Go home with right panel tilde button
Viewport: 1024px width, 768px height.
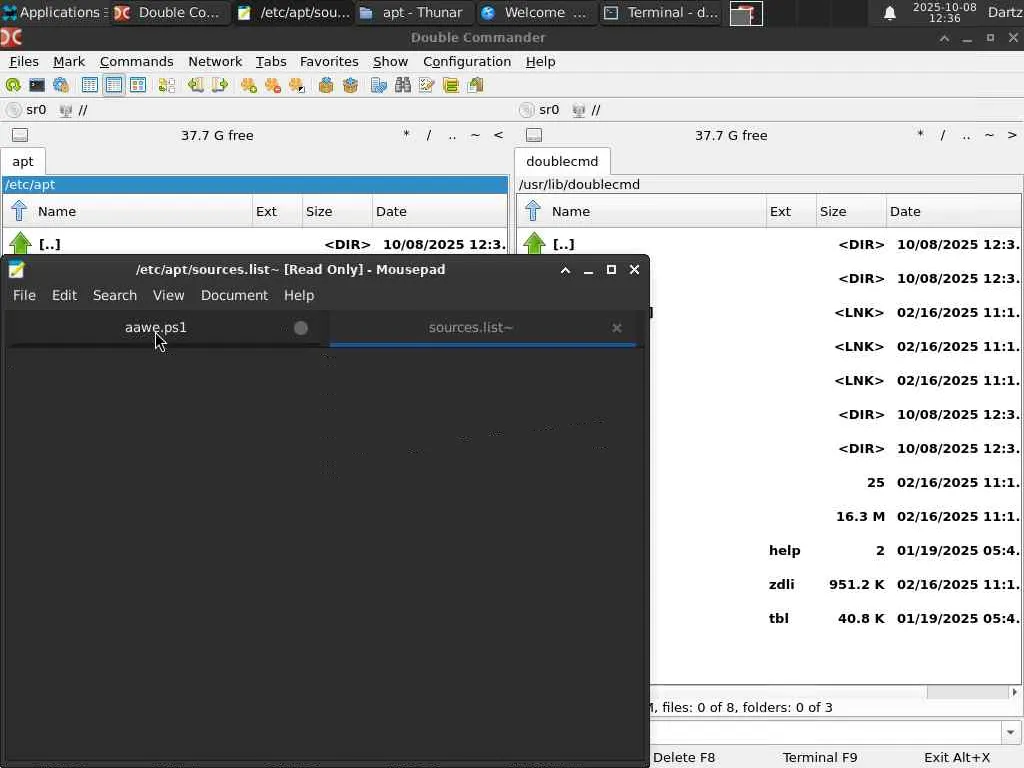(x=989, y=135)
